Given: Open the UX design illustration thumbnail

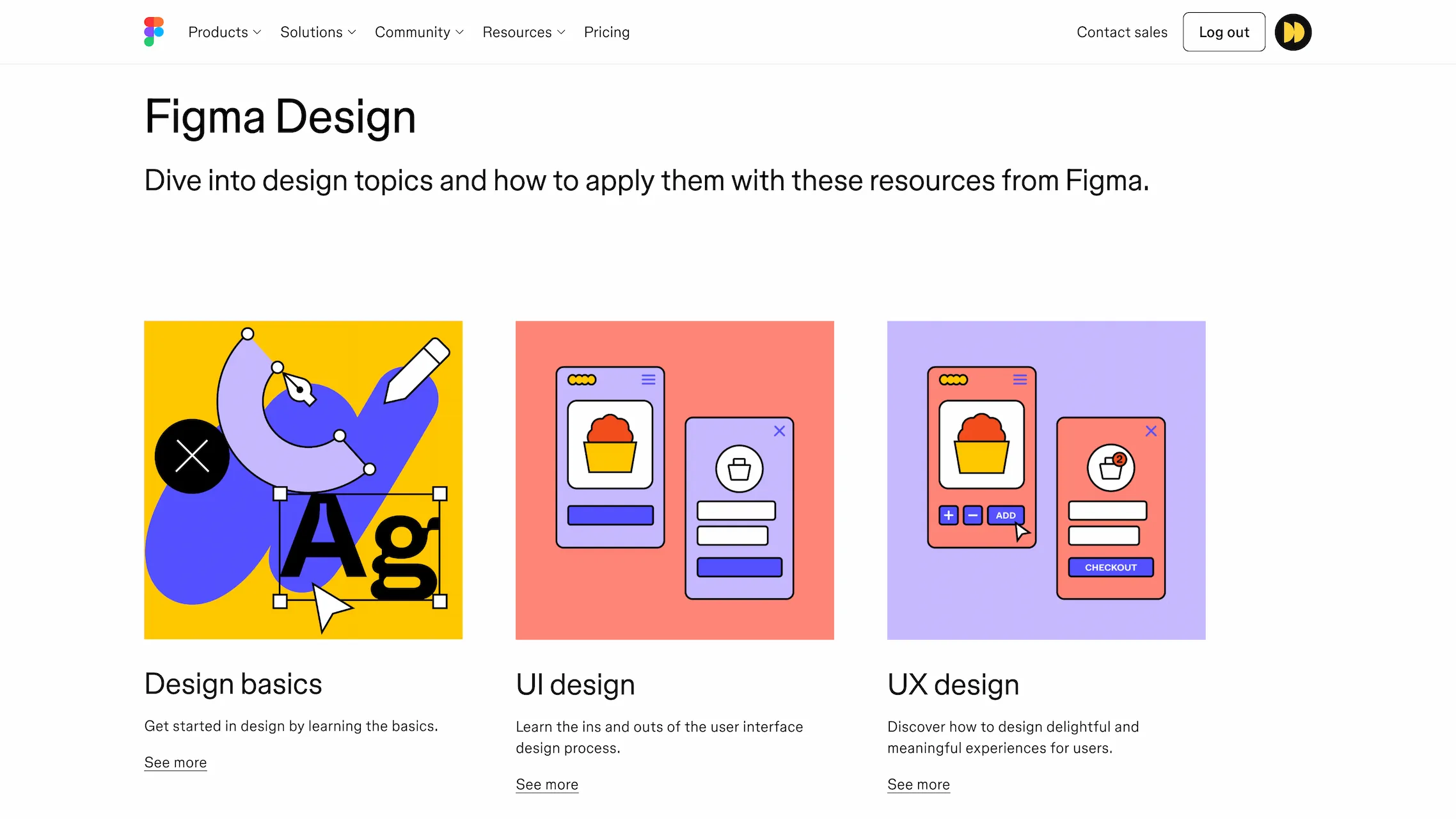Looking at the screenshot, I should click(1047, 480).
